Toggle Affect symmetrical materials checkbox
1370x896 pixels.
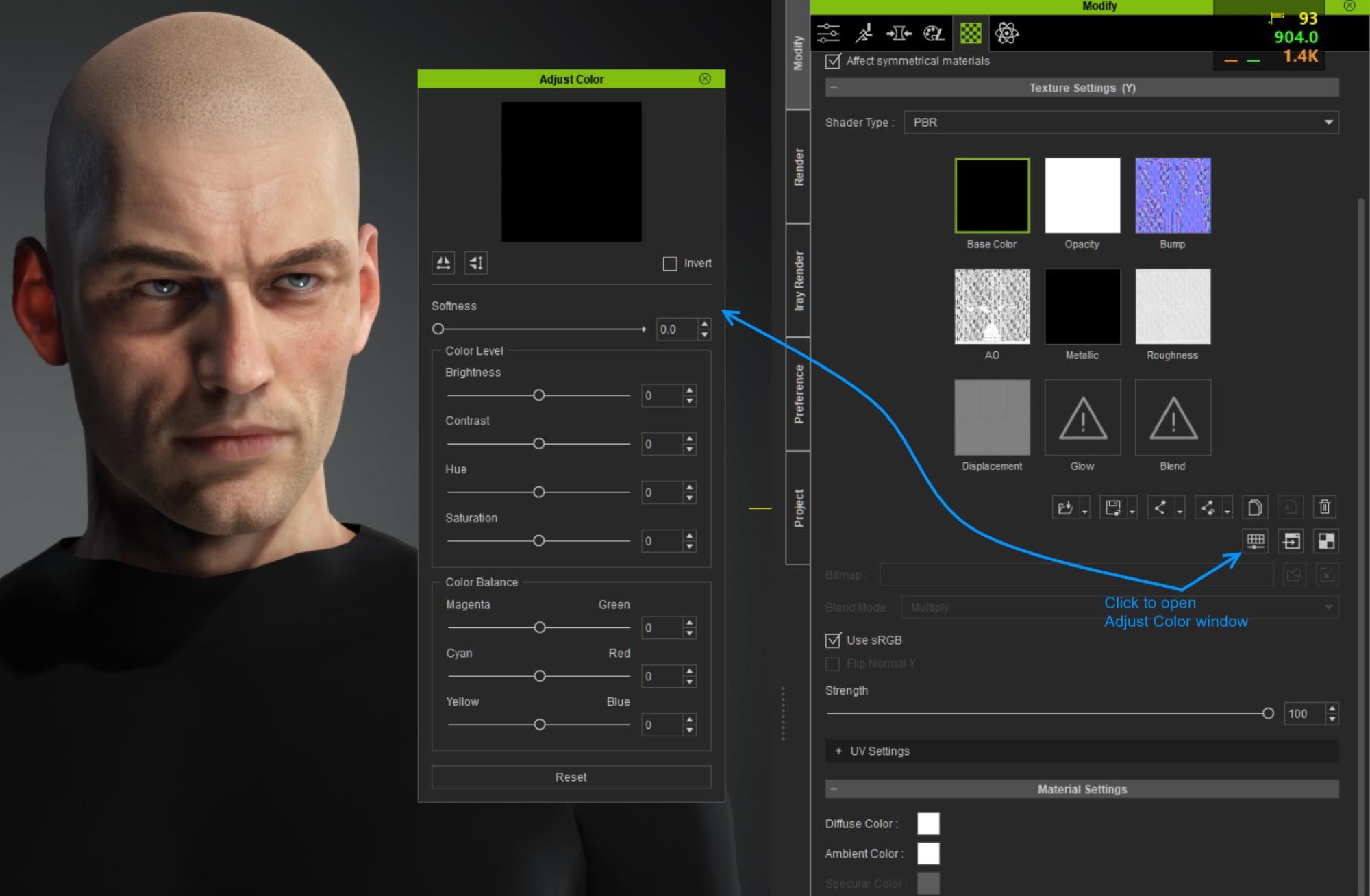coord(833,61)
